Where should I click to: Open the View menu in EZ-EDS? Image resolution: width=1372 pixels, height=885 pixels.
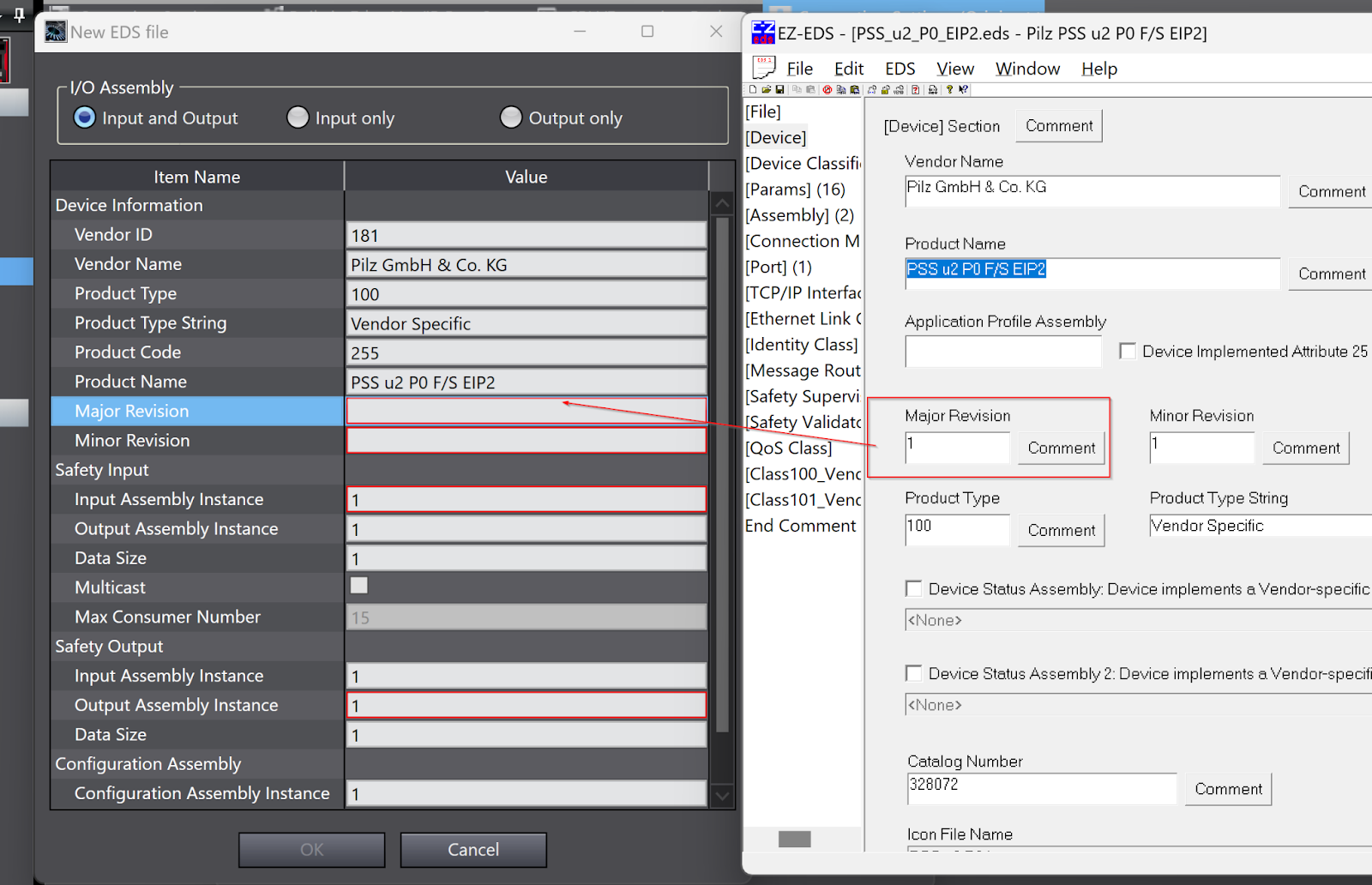(x=955, y=69)
